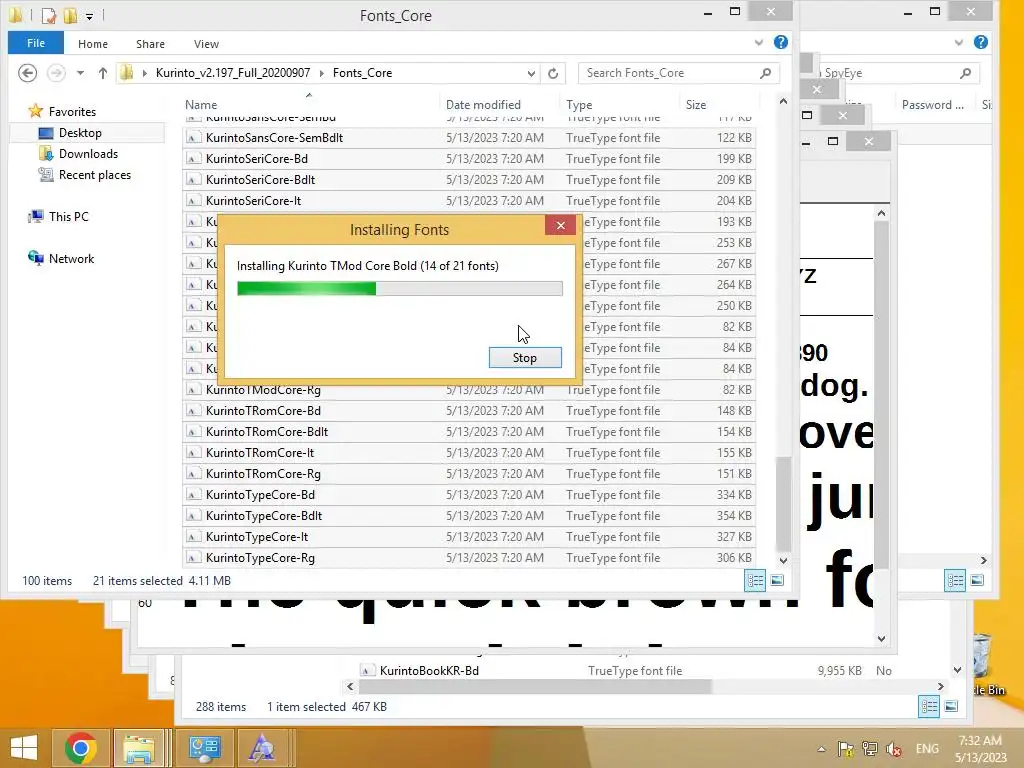Open the View ribbon tab
The image size is (1024, 768).
pyautogui.click(x=206, y=44)
